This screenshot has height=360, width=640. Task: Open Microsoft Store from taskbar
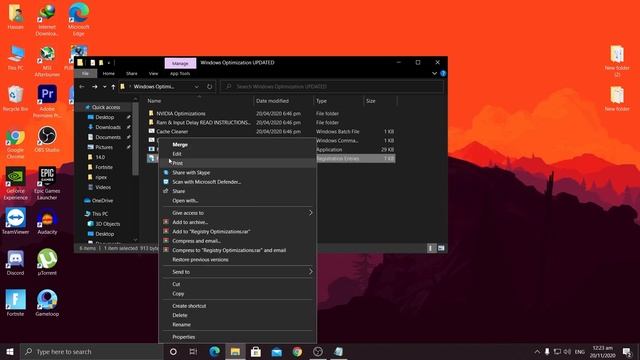click(x=256, y=351)
